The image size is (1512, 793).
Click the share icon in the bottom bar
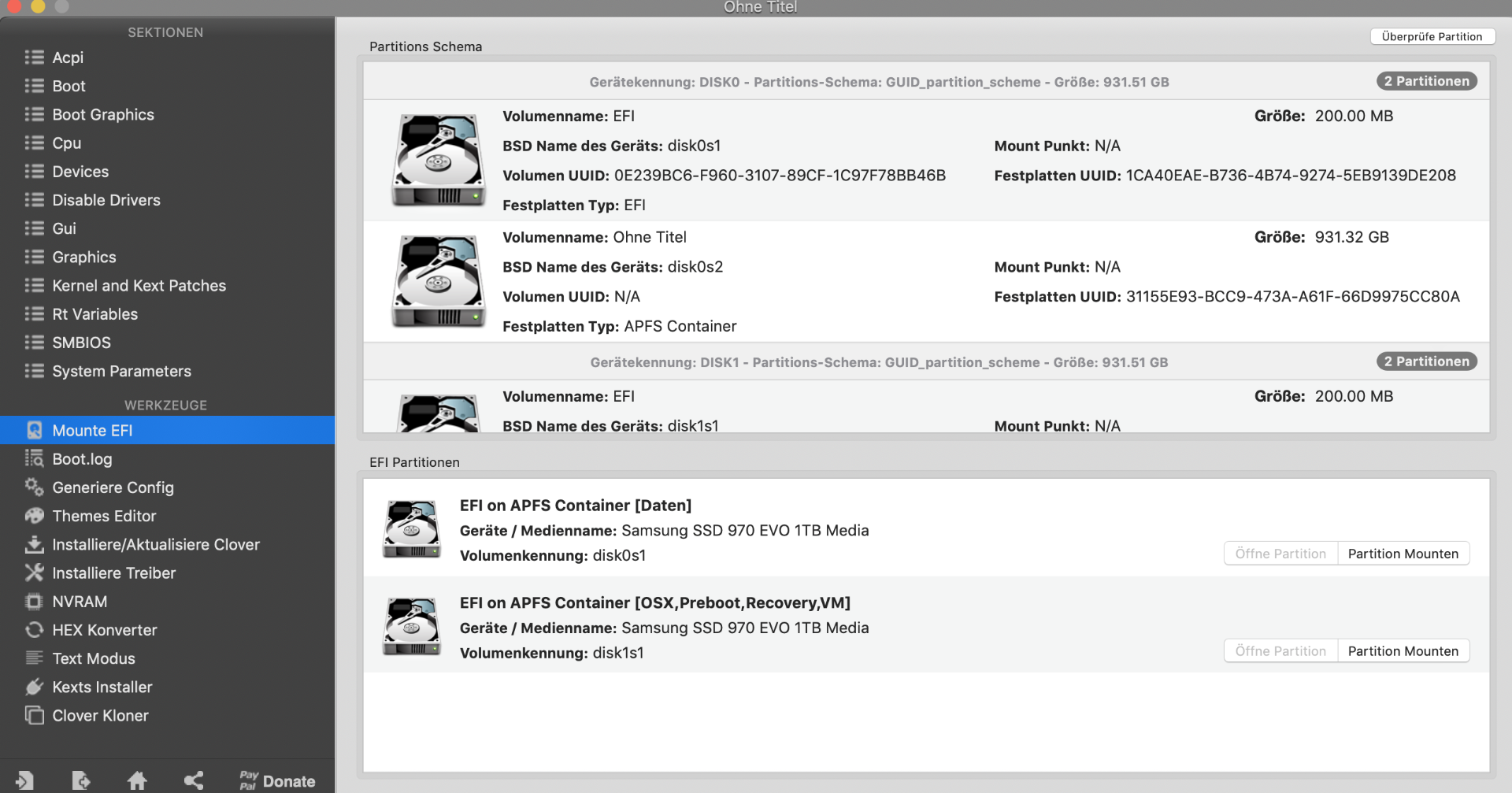[194, 780]
